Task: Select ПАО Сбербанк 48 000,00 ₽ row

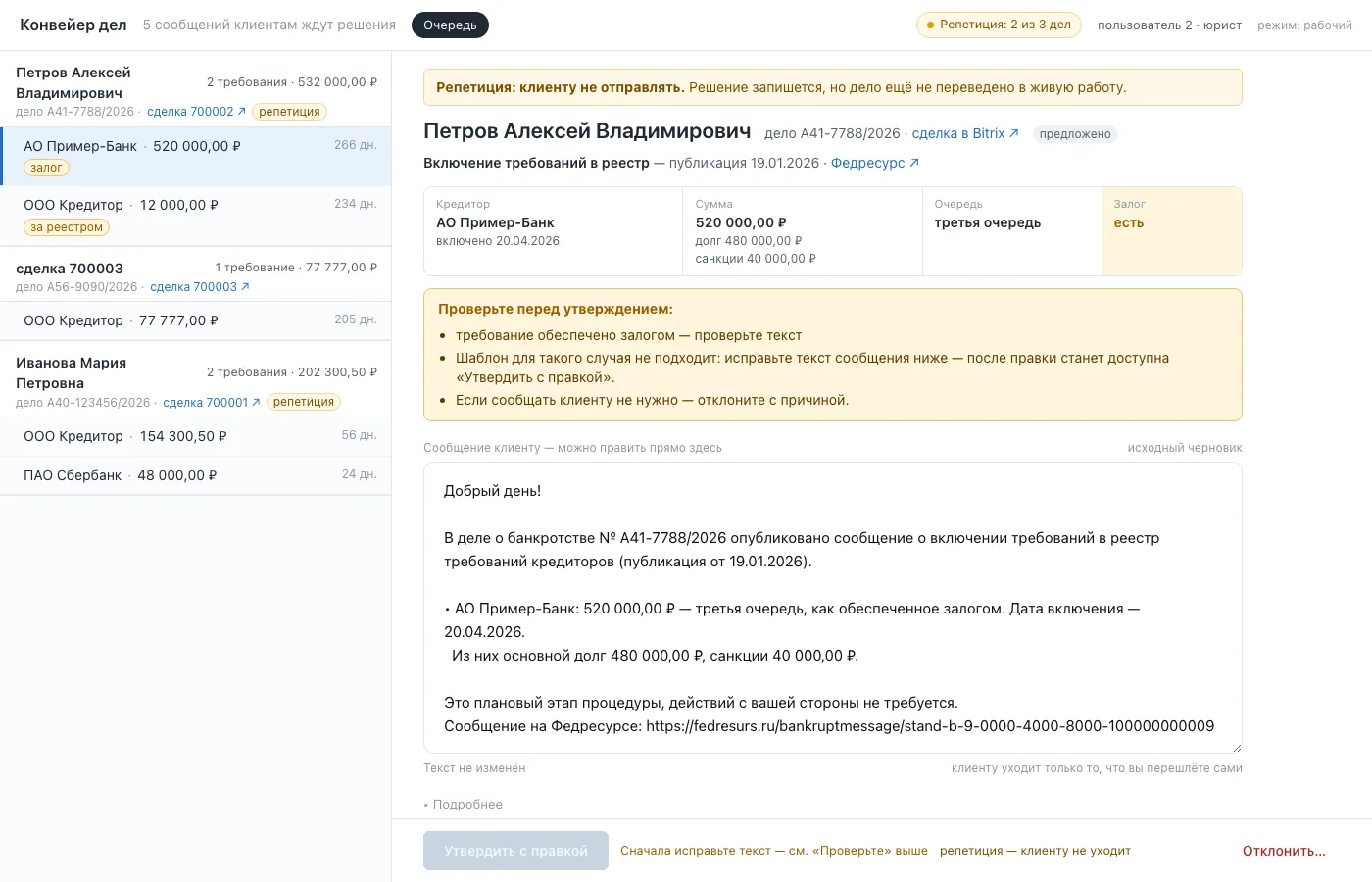Action: point(196,475)
